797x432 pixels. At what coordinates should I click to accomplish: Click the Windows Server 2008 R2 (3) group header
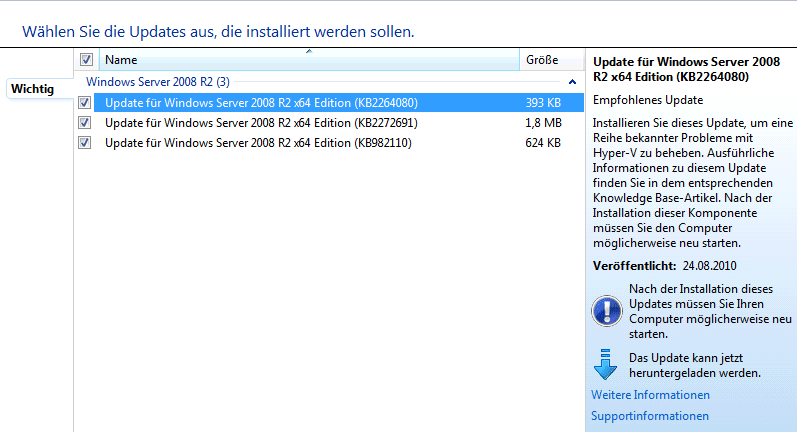(158, 82)
